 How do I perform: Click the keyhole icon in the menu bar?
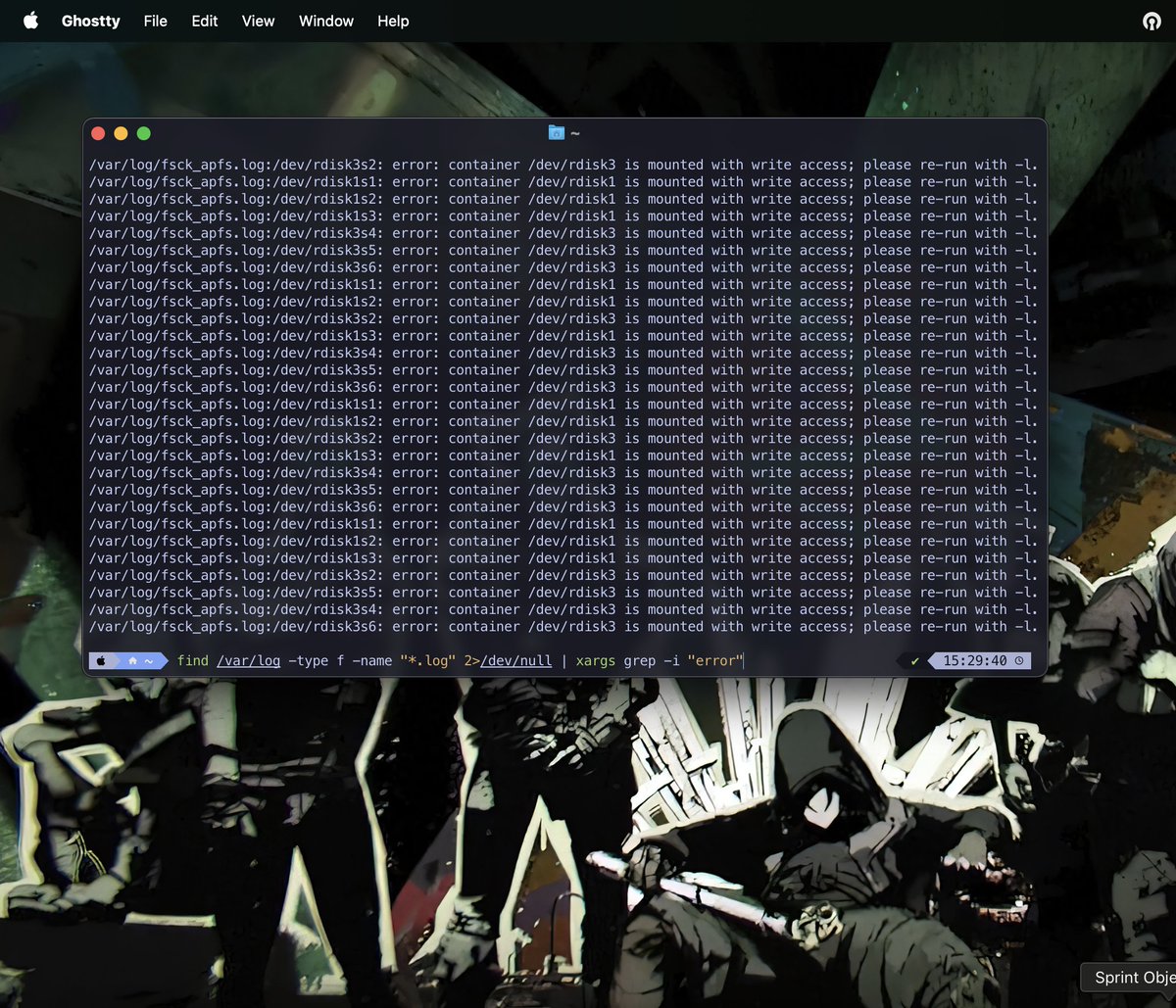(1151, 21)
